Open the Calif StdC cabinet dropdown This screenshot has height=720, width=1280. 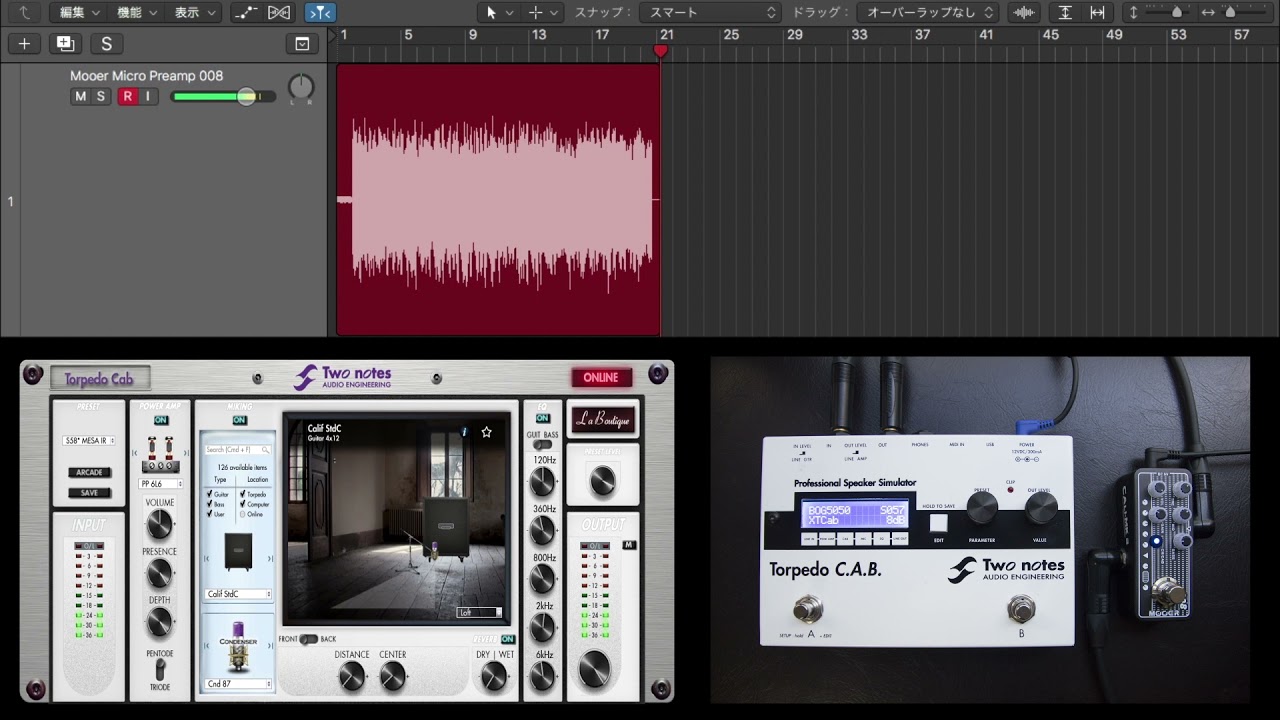pos(238,594)
